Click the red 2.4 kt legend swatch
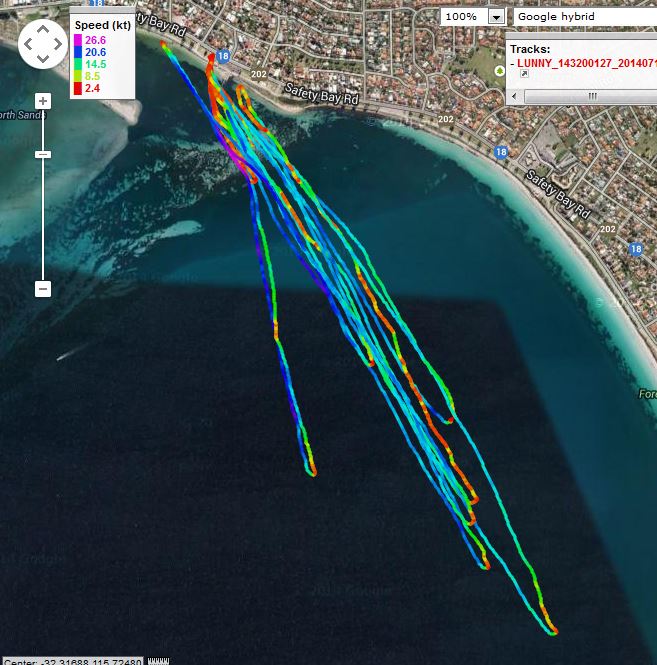657x665 pixels. click(x=78, y=88)
